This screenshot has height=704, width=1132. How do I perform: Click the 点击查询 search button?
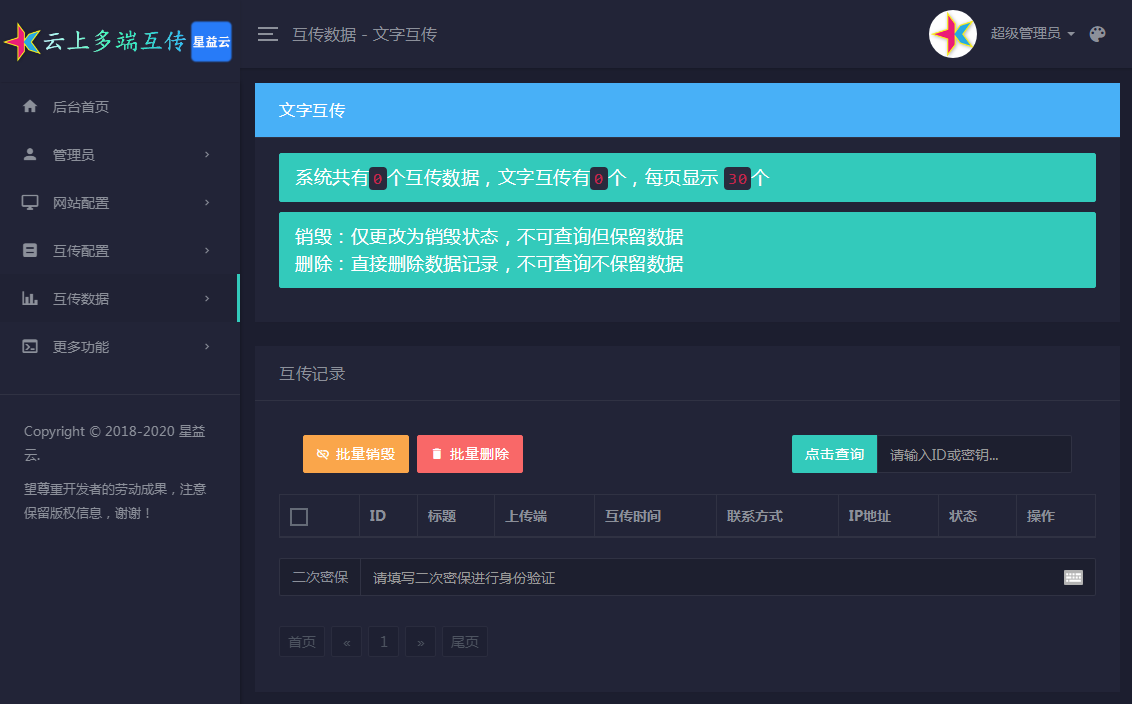(x=834, y=453)
